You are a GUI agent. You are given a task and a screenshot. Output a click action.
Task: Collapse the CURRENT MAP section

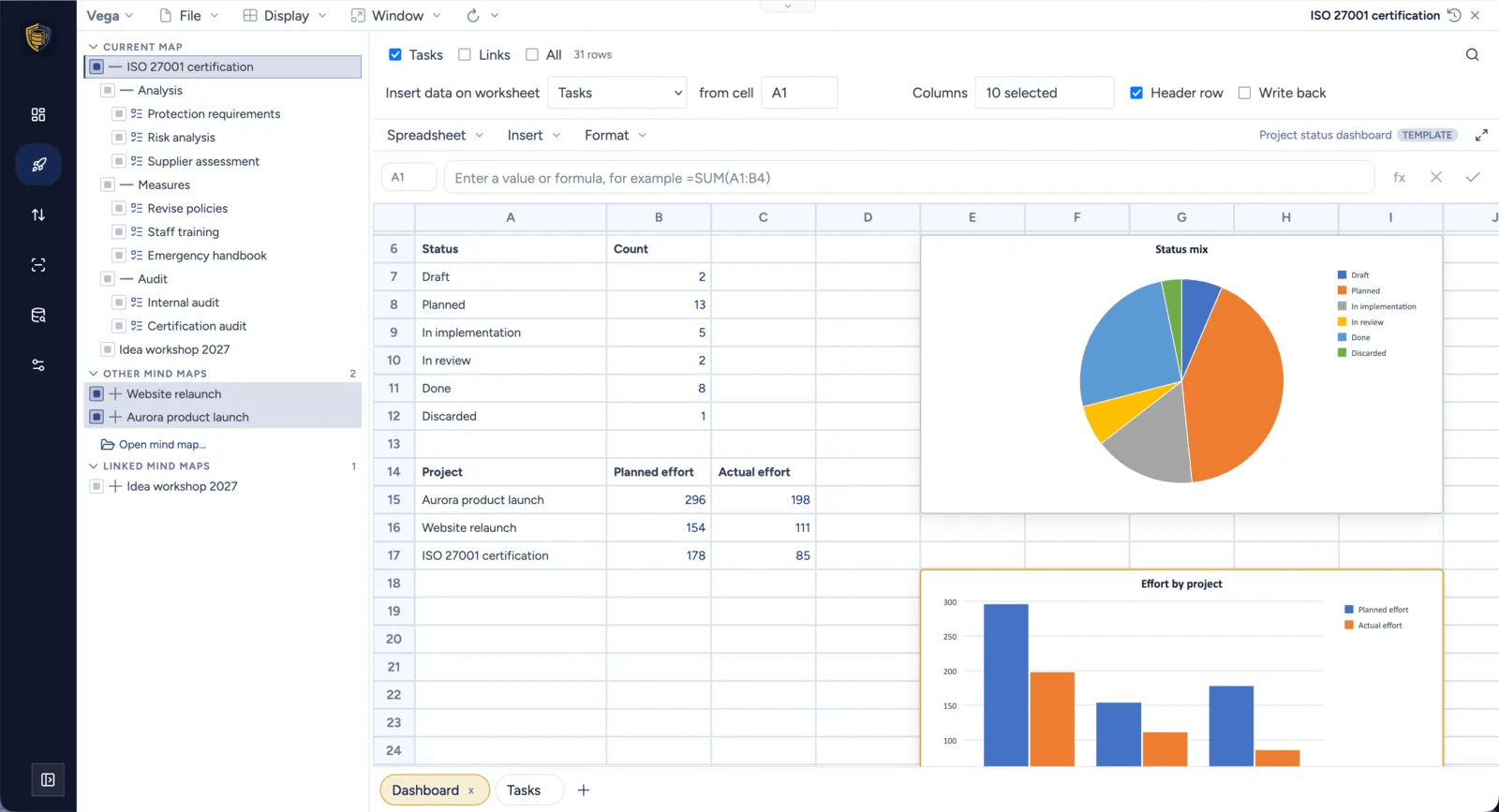[x=93, y=46]
